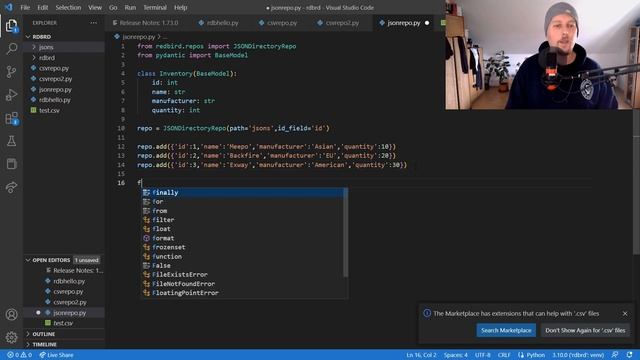Switch to the rdbhello.py tab

point(222,23)
